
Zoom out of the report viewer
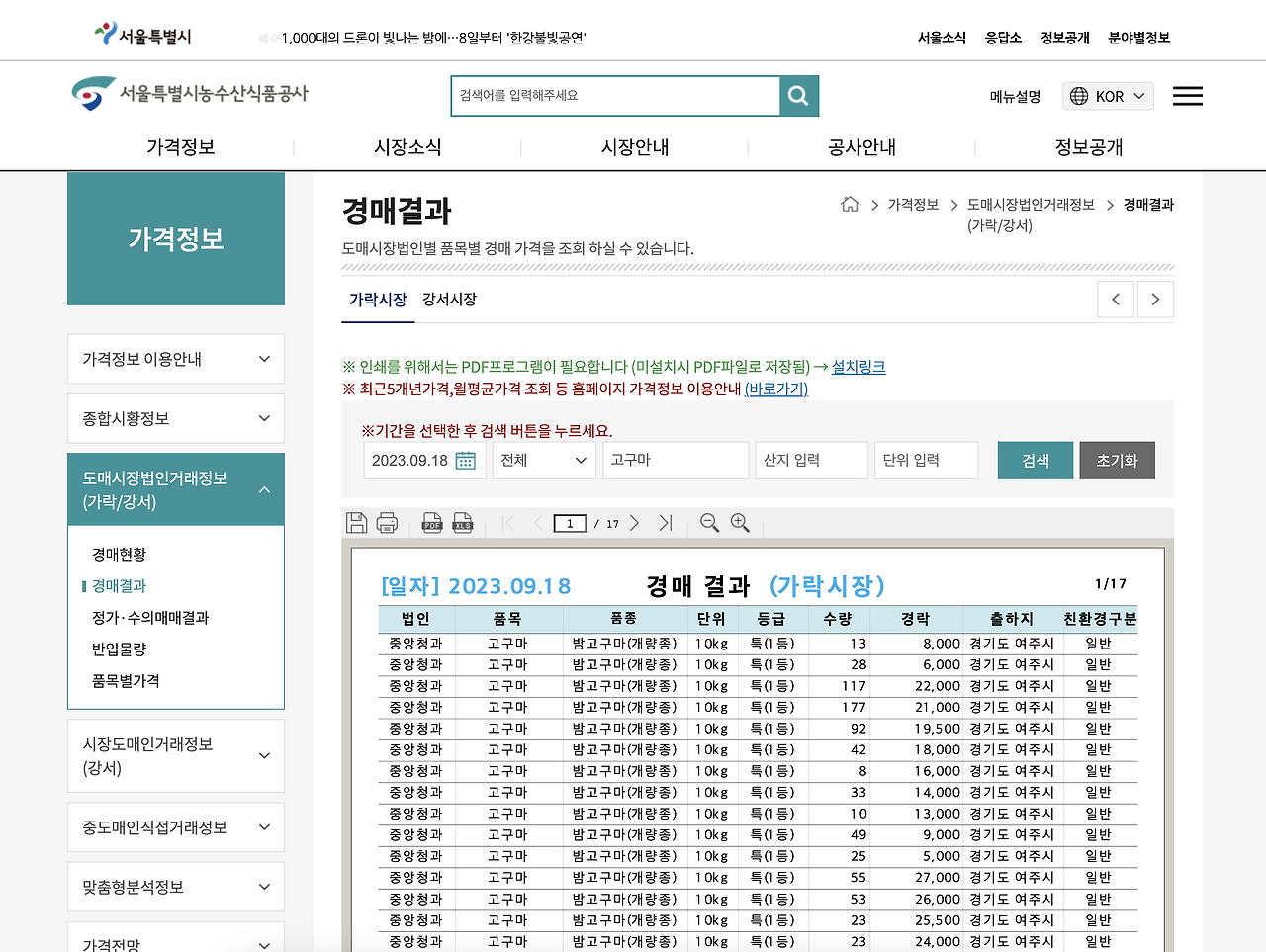709,522
